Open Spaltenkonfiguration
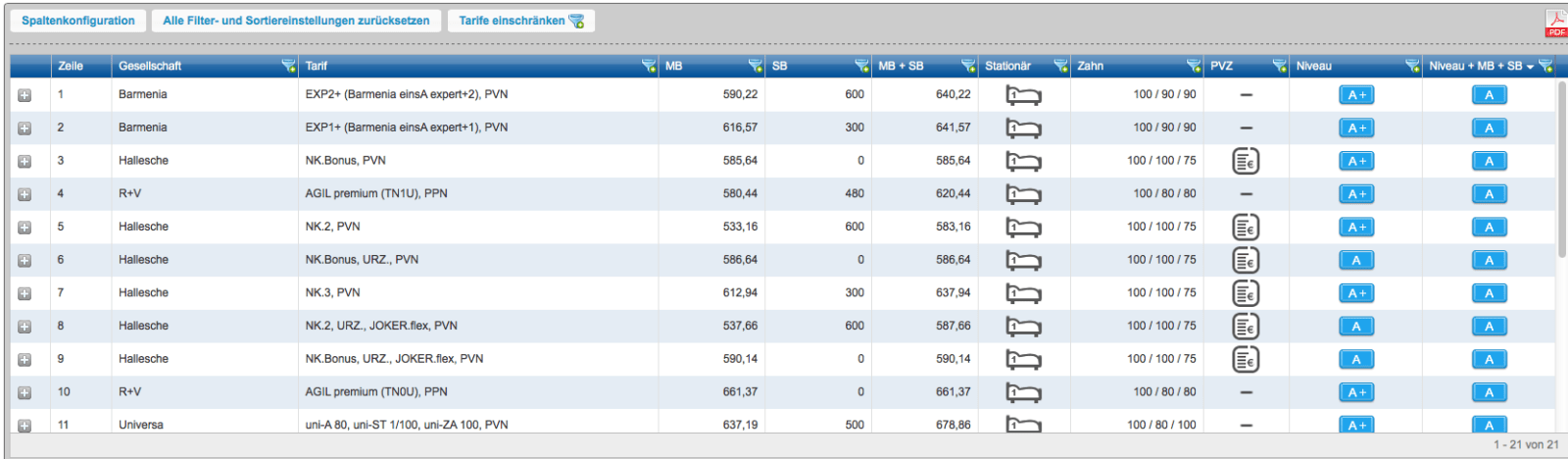The height and width of the screenshot is (459, 1568). (78, 21)
